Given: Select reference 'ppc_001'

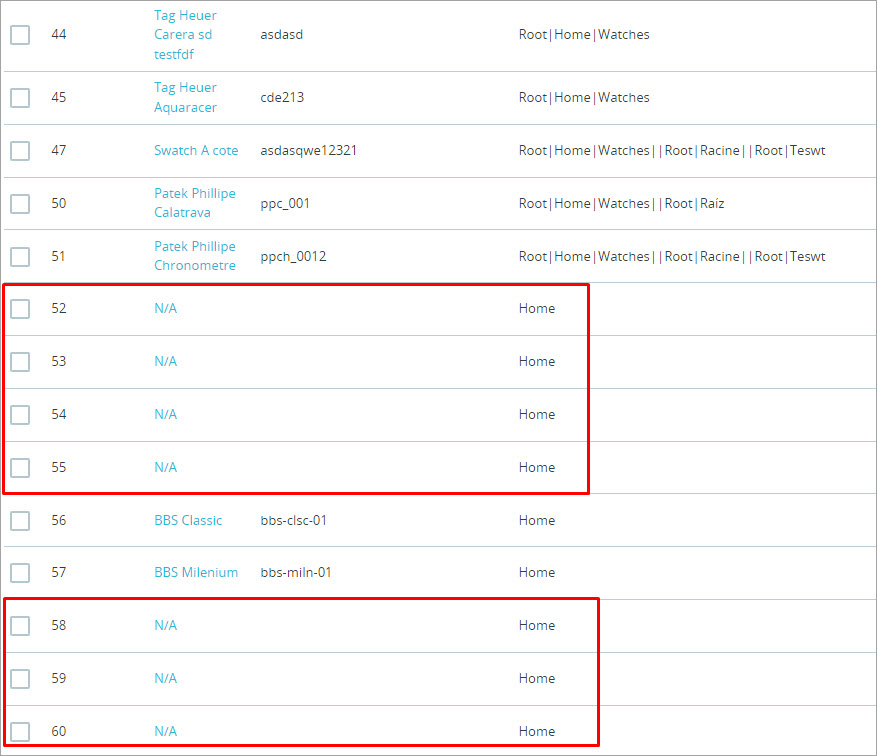Looking at the screenshot, I should pyautogui.click(x=285, y=204).
